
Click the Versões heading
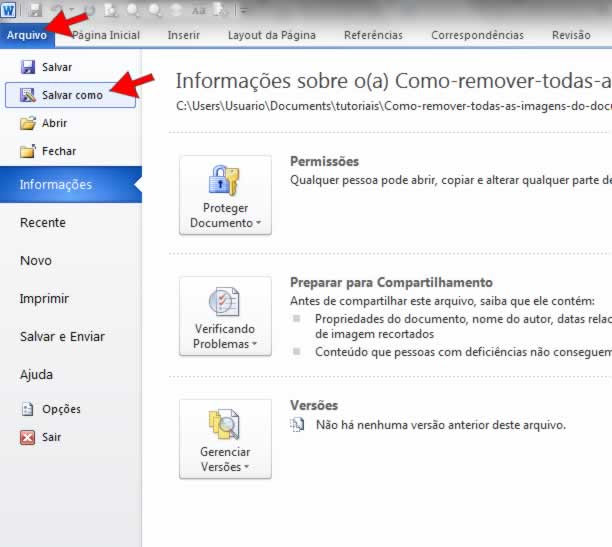[314, 405]
